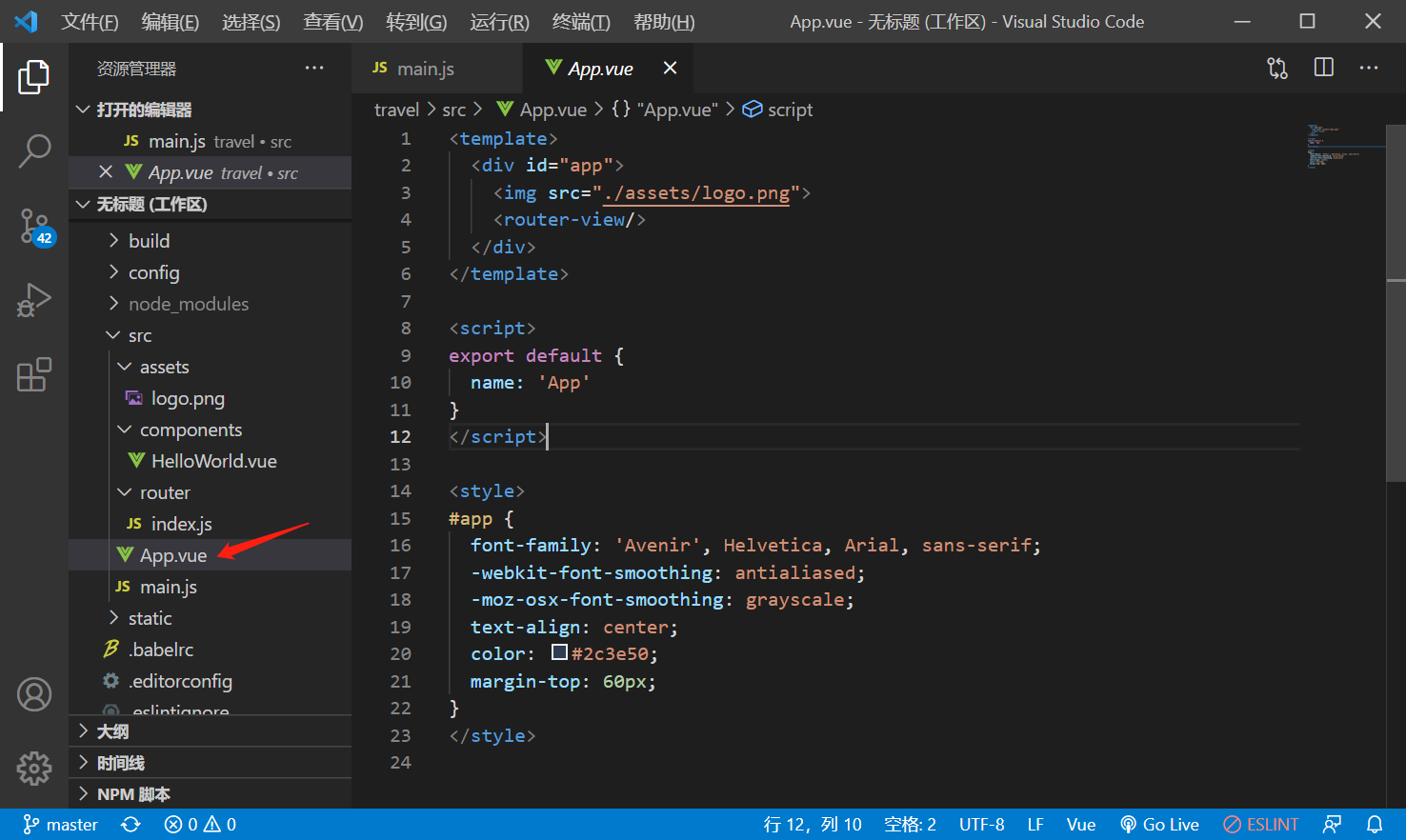Open the Manage gear icon
Image resolution: width=1406 pixels, height=840 pixels.
pyautogui.click(x=34, y=768)
